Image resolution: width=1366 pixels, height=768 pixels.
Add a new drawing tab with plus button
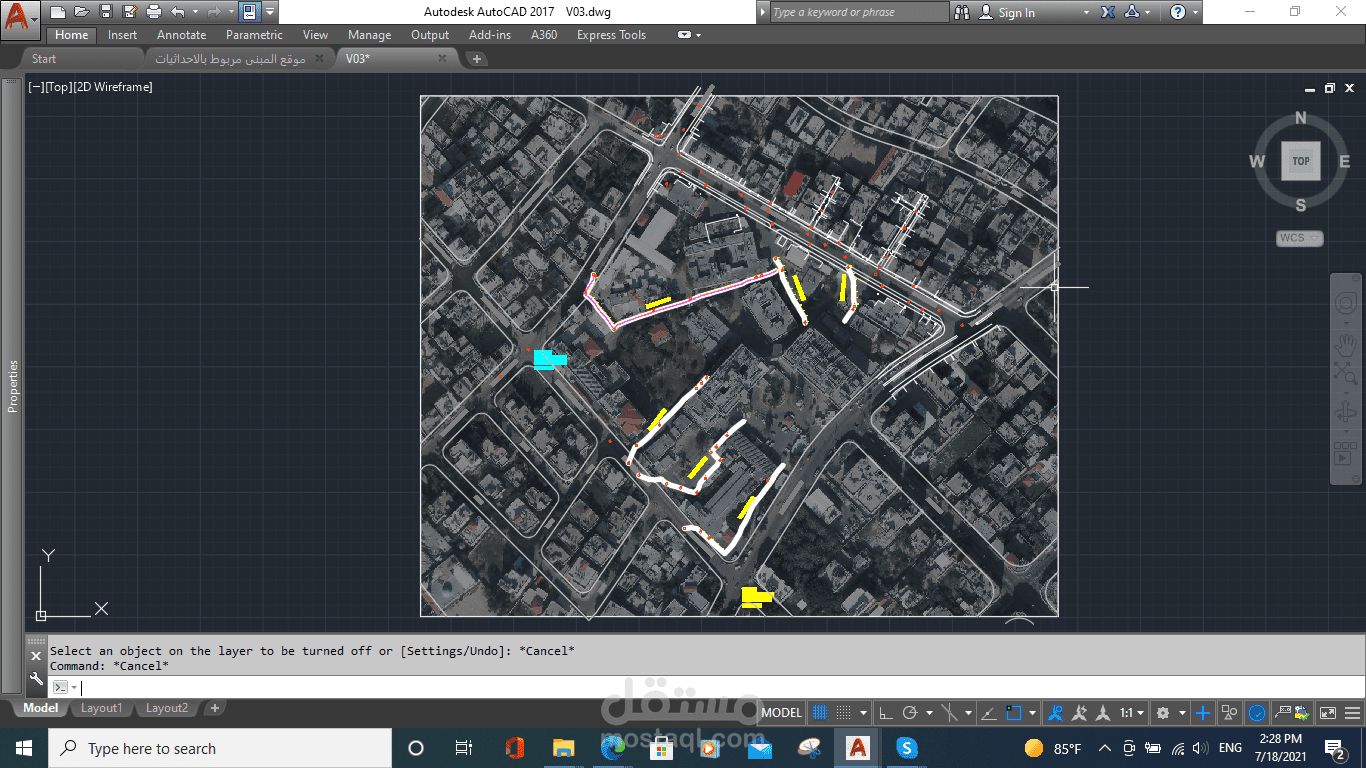click(477, 59)
